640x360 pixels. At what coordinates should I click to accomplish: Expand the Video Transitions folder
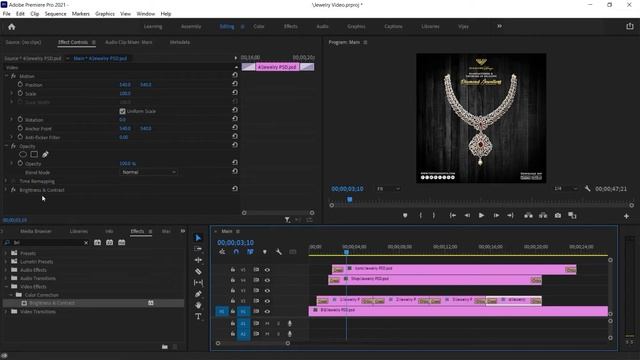6,311
